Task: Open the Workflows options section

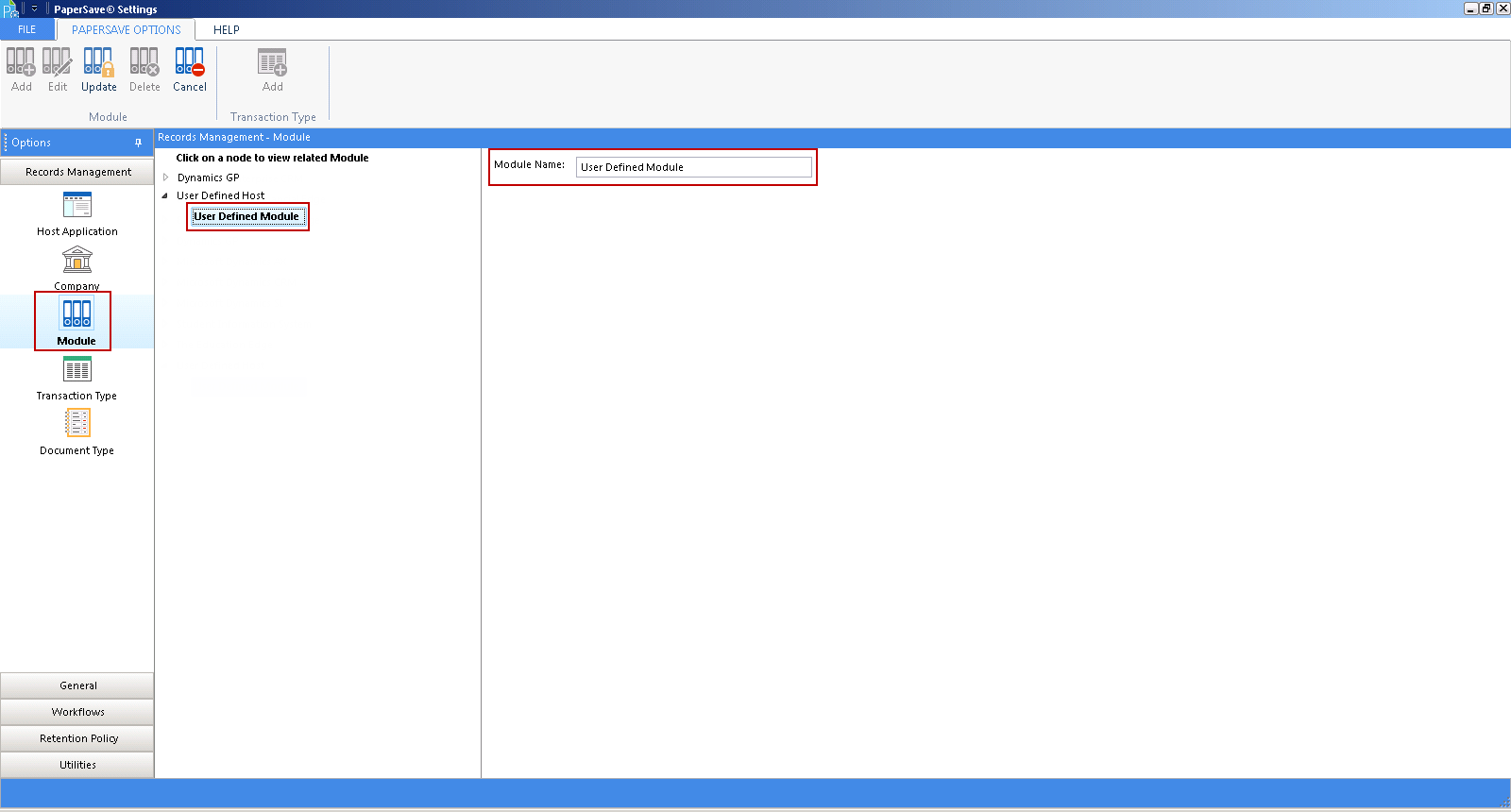Action: click(77, 712)
